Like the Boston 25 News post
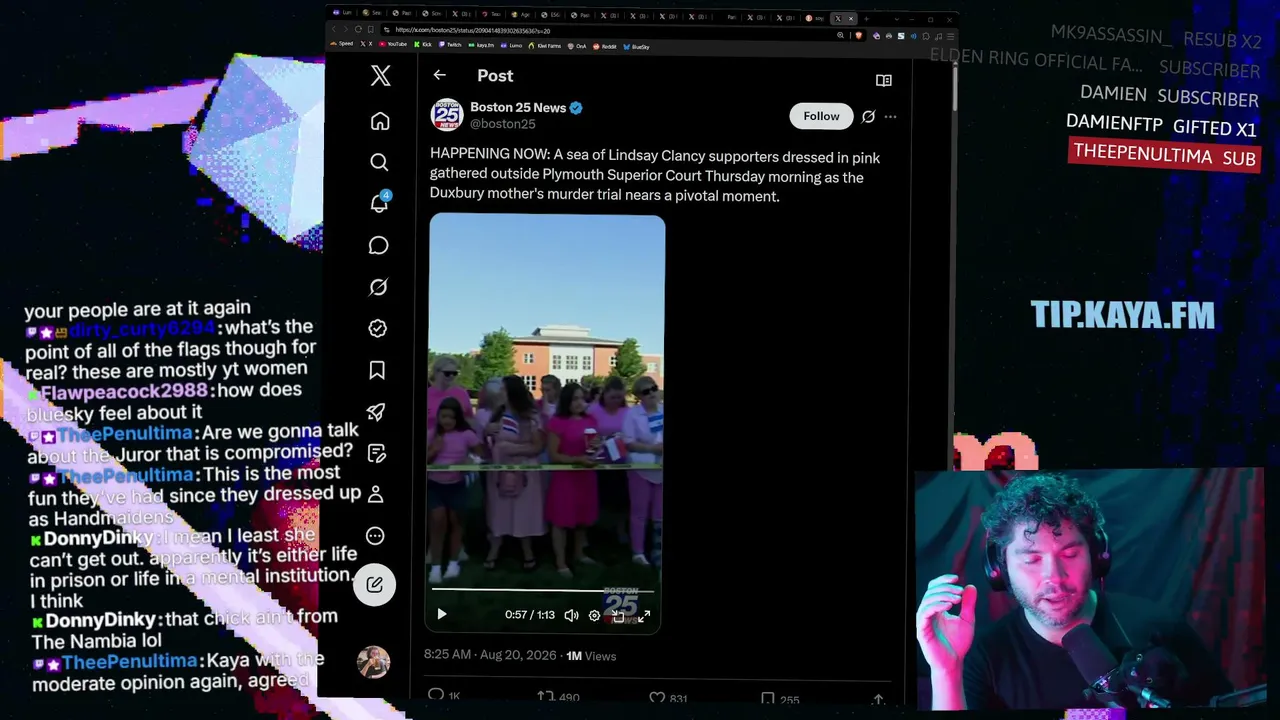This screenshot has width=1280, height=720. [x=657, y=697]
